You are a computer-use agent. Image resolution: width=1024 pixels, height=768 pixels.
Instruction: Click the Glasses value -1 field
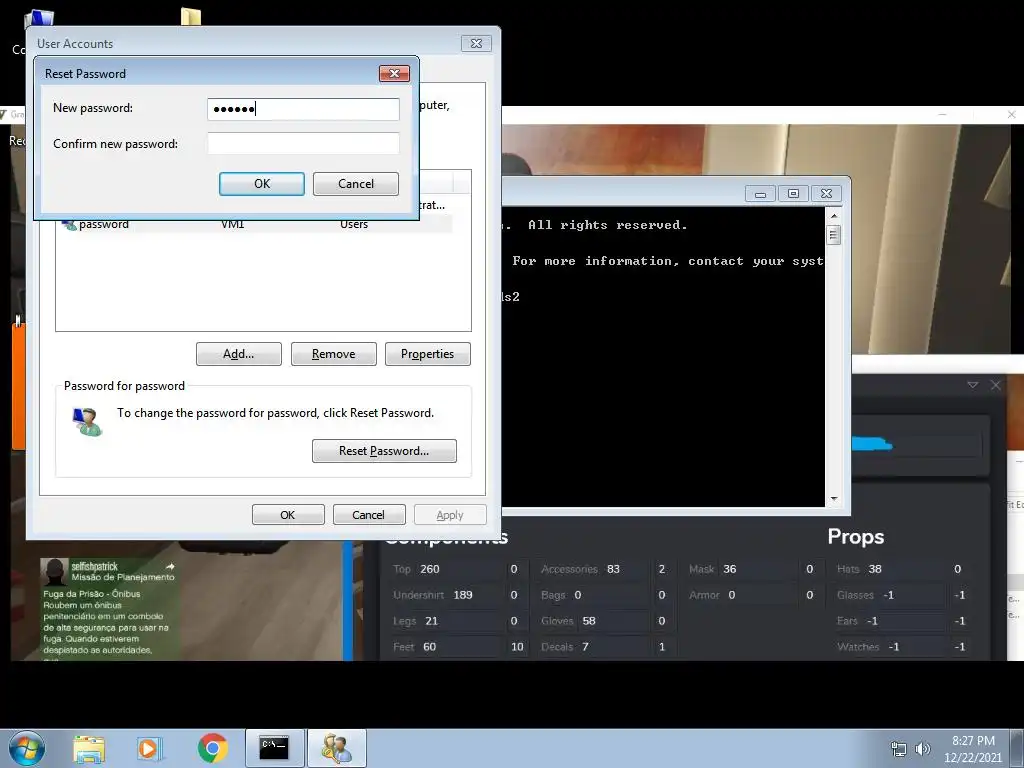click(x=913, y=595)
